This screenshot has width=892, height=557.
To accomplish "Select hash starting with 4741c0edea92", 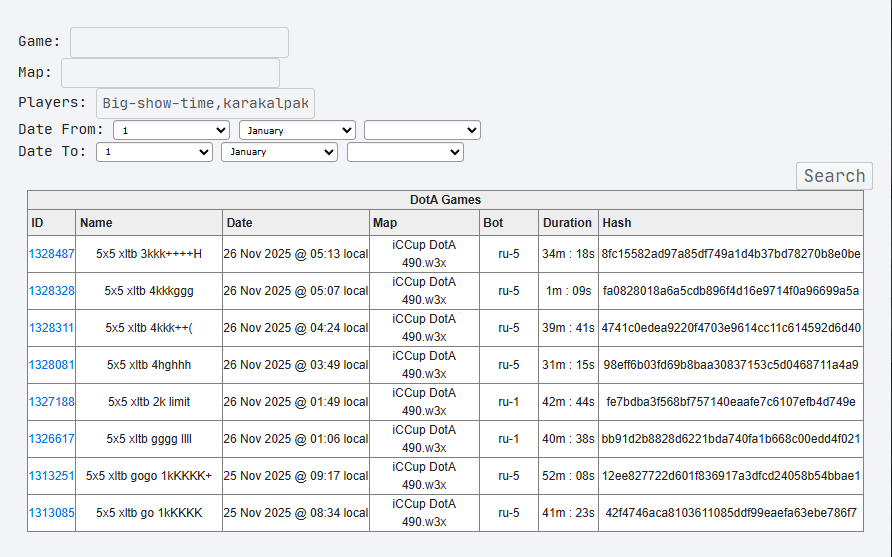I will (x=731, y=328).
